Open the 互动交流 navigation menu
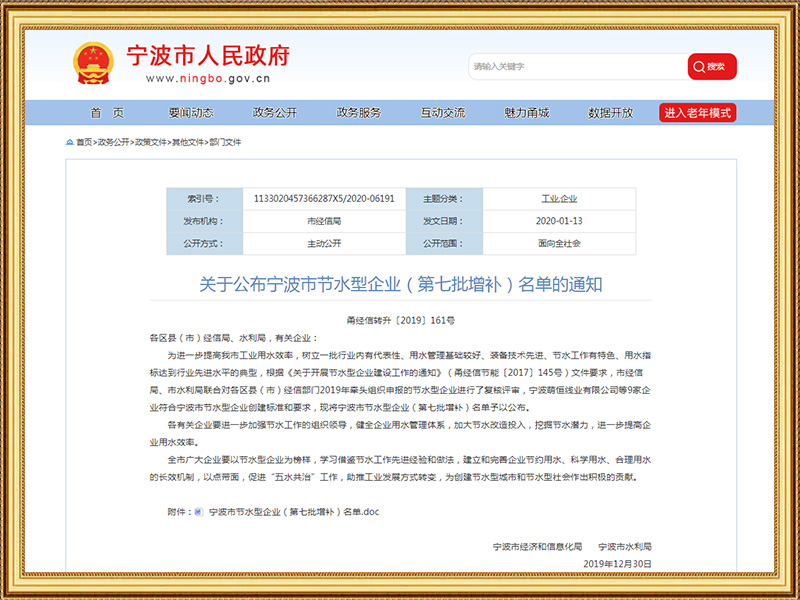 tap(443, 113)
